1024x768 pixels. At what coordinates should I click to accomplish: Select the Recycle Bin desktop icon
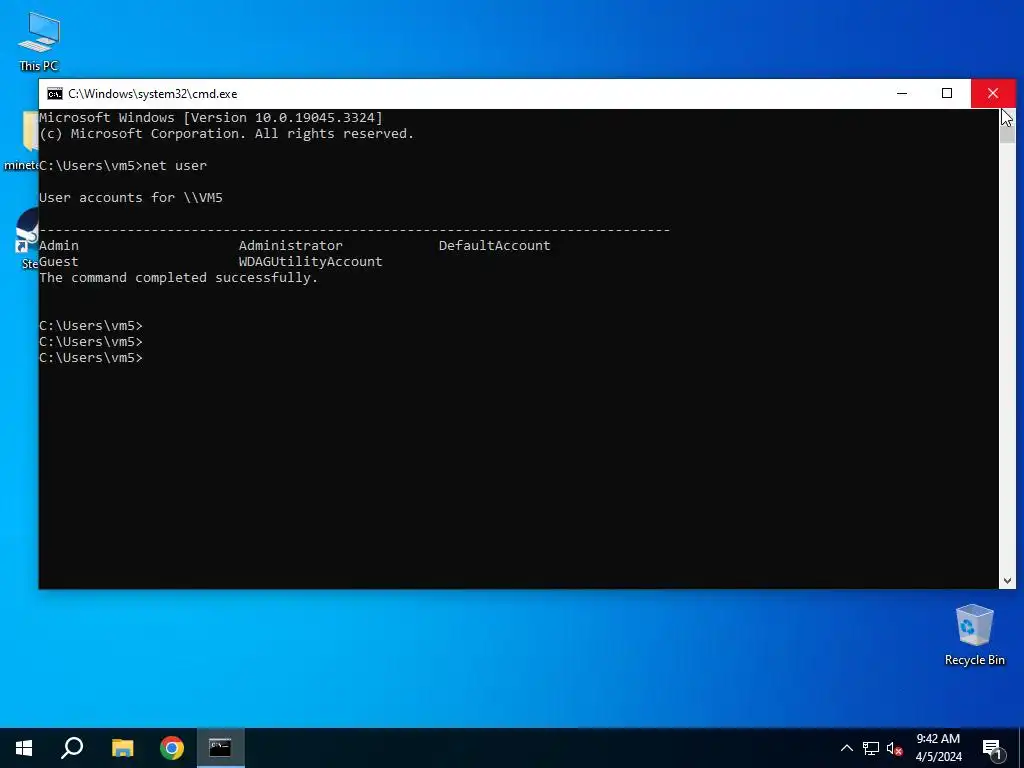pyautogui.click(x=974, y=635)
